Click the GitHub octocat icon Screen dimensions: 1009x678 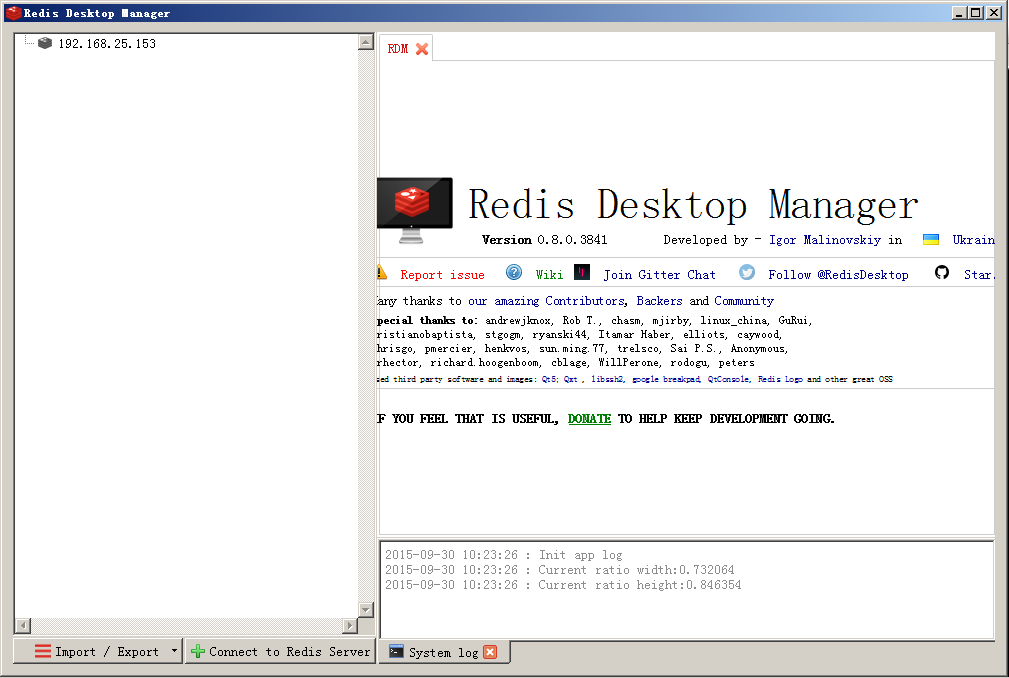pyautogui.click(x=941, y=272)
